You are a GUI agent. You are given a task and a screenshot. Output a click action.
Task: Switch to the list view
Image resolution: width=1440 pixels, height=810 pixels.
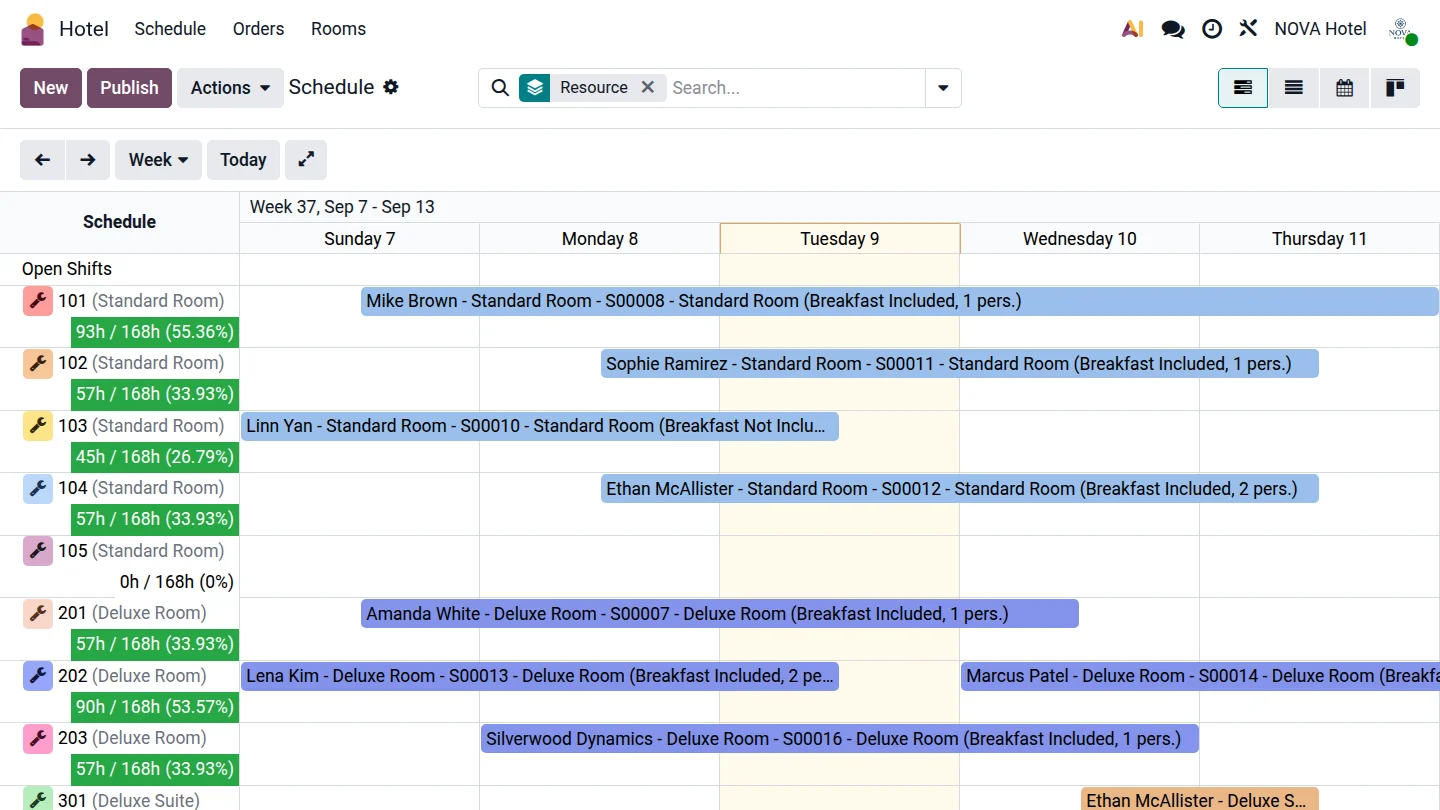click(1293, 88)
